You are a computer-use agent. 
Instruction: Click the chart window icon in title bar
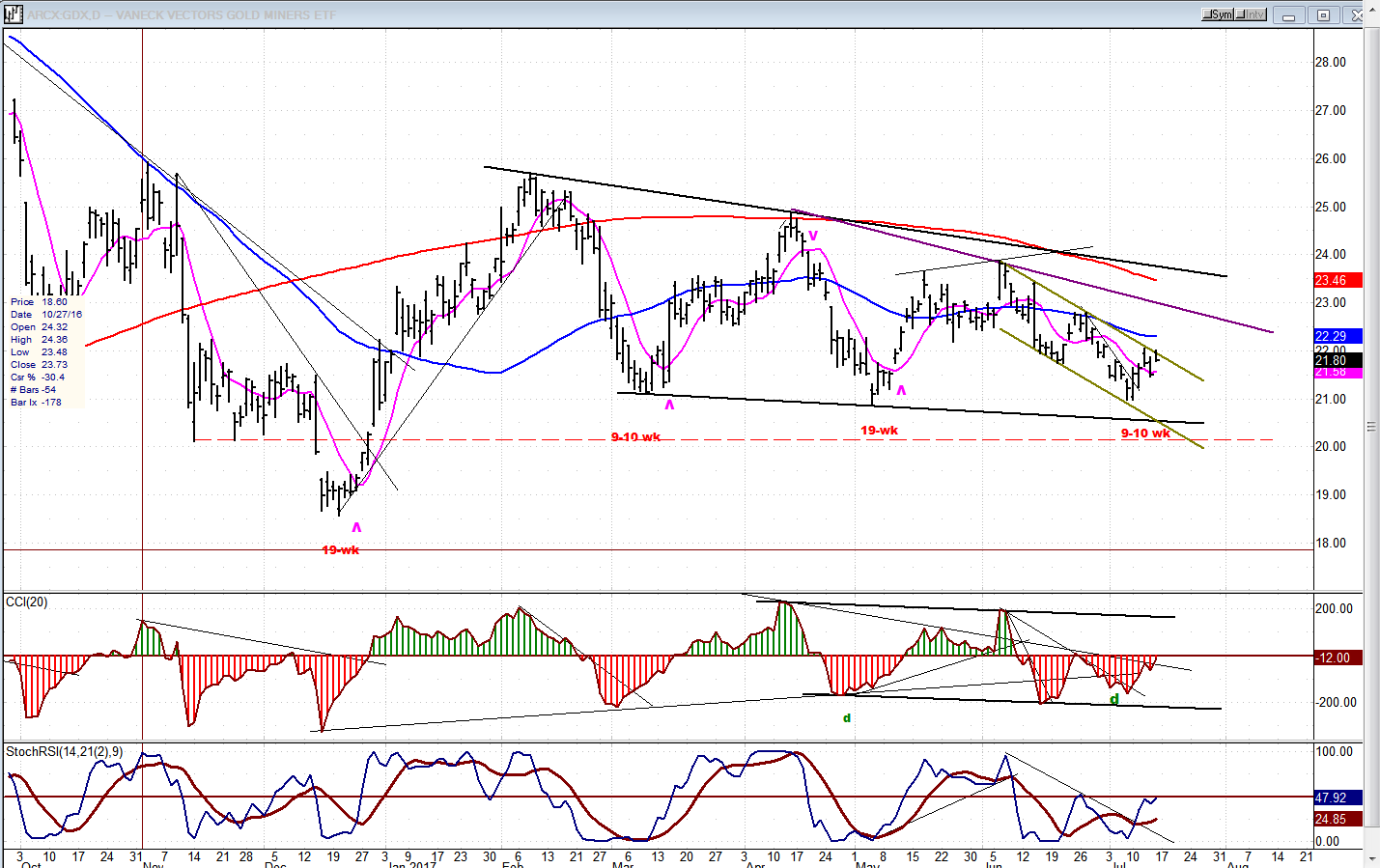click(x=13, y=14)
